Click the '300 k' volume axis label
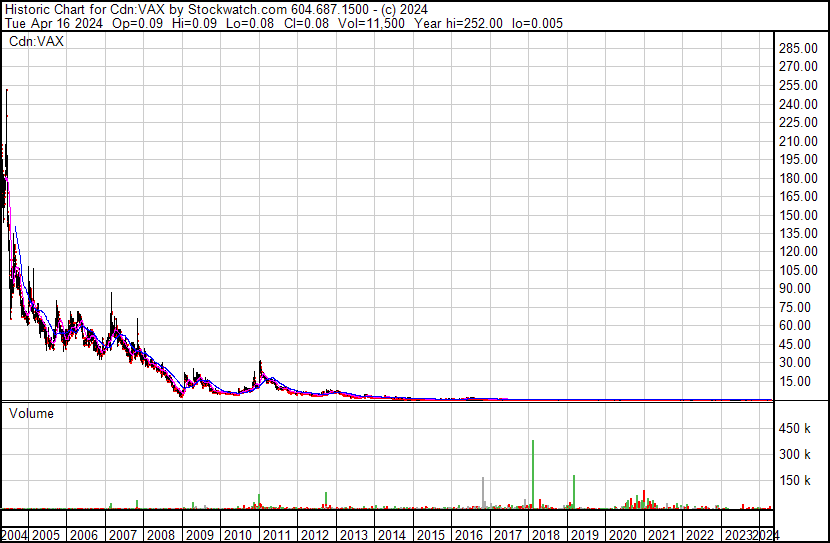The height and width of the screenshot is (543, 830). coord(795,454)
